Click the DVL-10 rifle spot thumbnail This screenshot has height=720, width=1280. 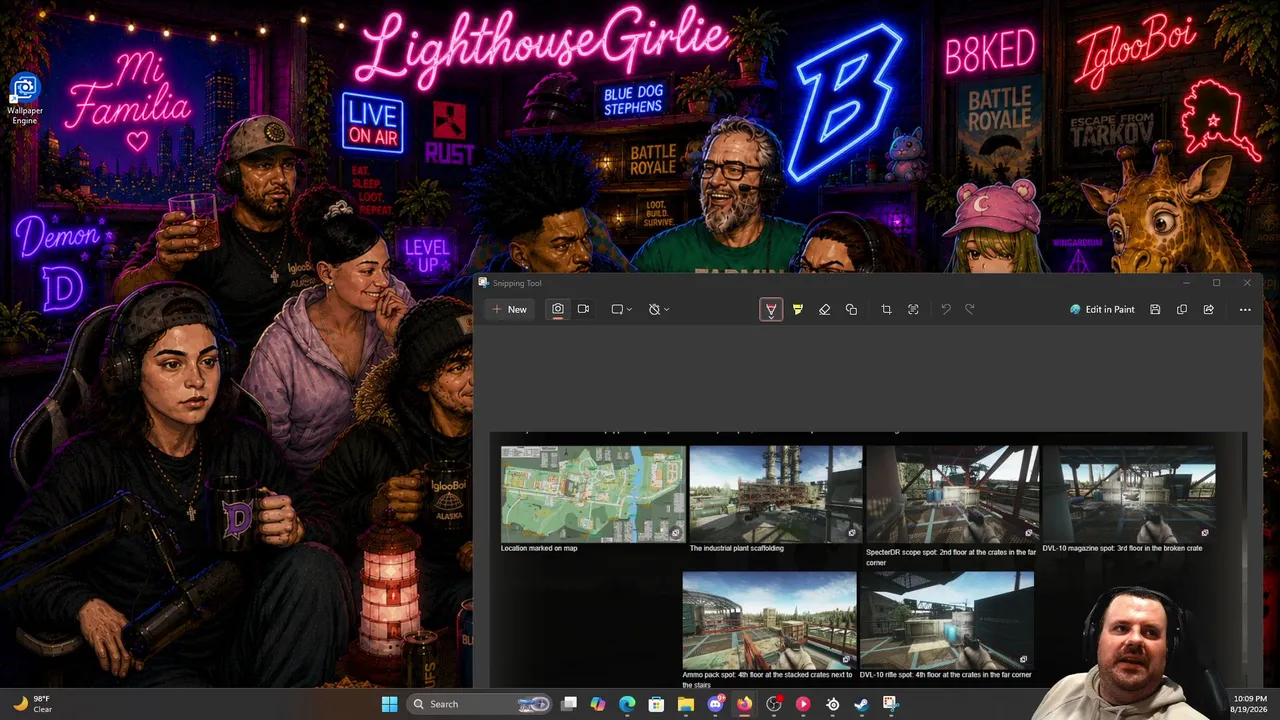[x=946, y=620]
